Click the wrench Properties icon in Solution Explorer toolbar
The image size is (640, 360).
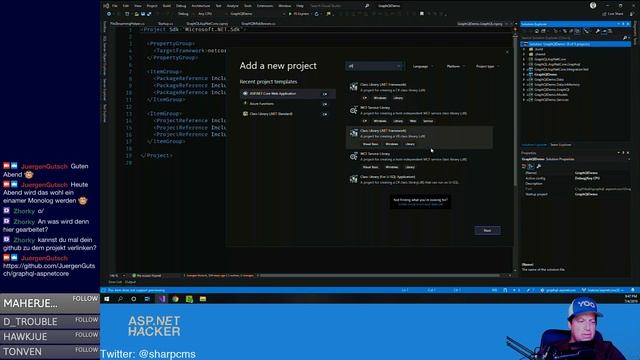click(598, 31)
